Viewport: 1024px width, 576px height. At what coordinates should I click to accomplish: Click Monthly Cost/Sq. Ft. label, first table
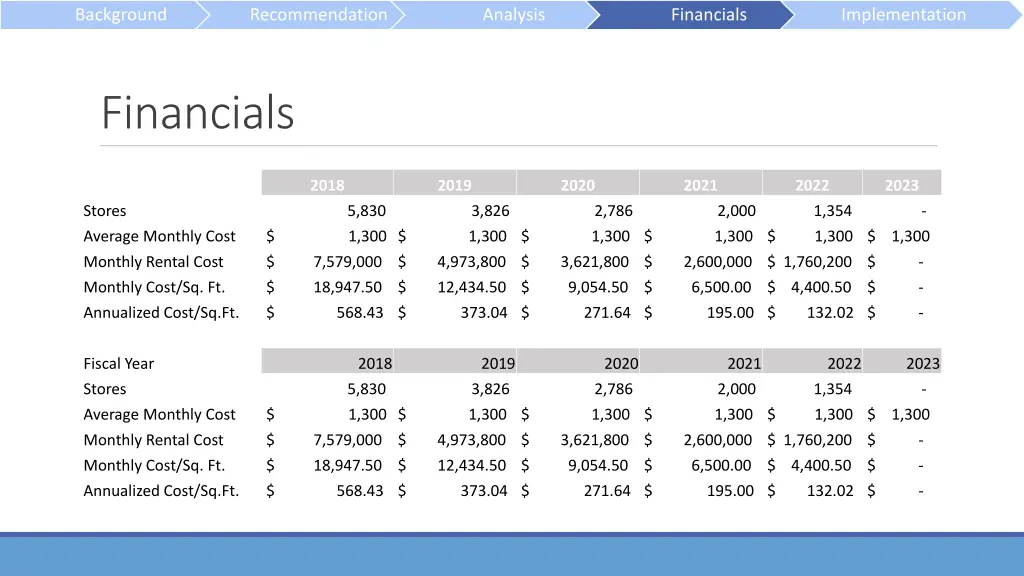pyautogui.click(x=154, y=287)
